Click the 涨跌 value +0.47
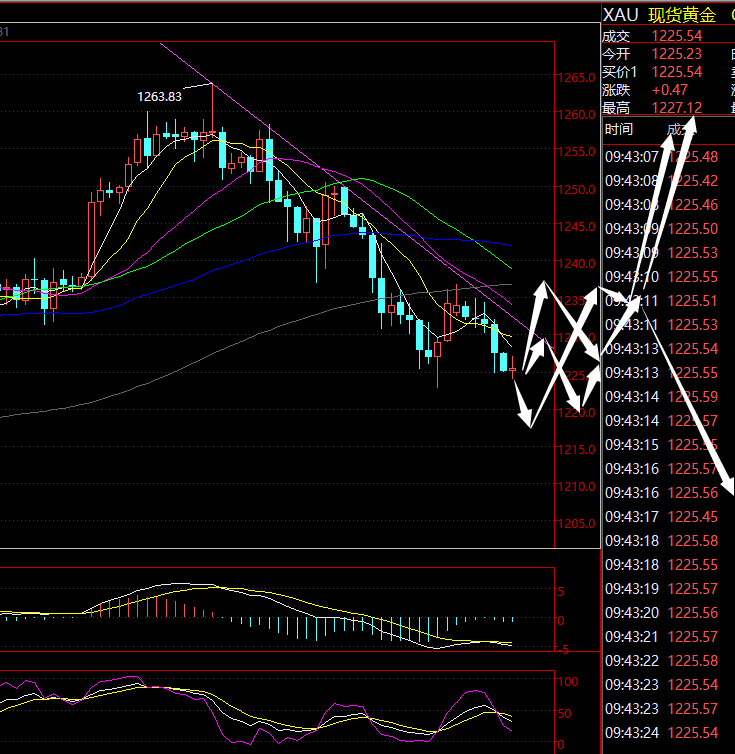The width and height of the screenshot is (735, 754). pyautogui.click(x=670, y=90)
